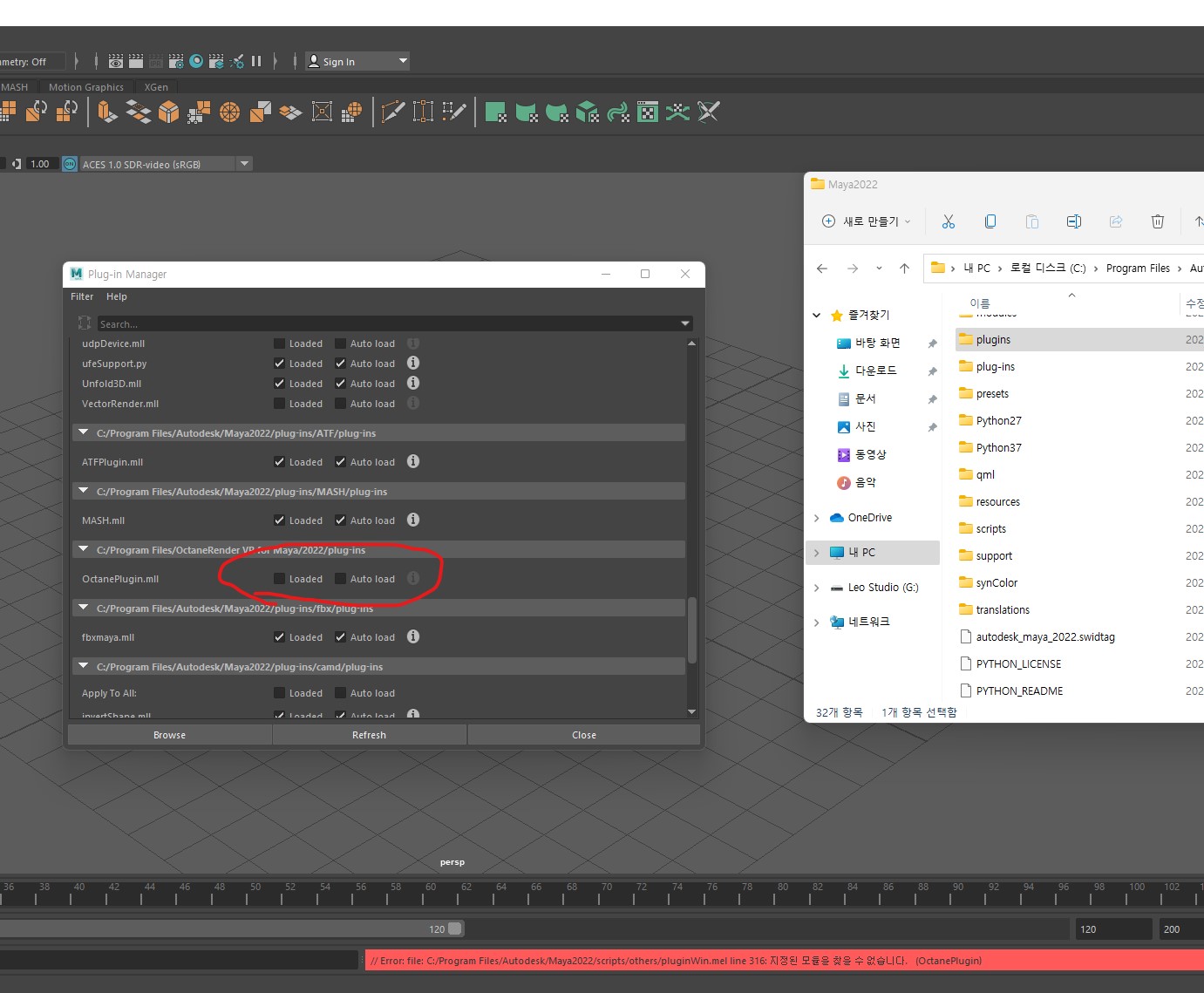Select the scripts folder in Explorer
Viewport: 1204px width, 993px height.
990,529
